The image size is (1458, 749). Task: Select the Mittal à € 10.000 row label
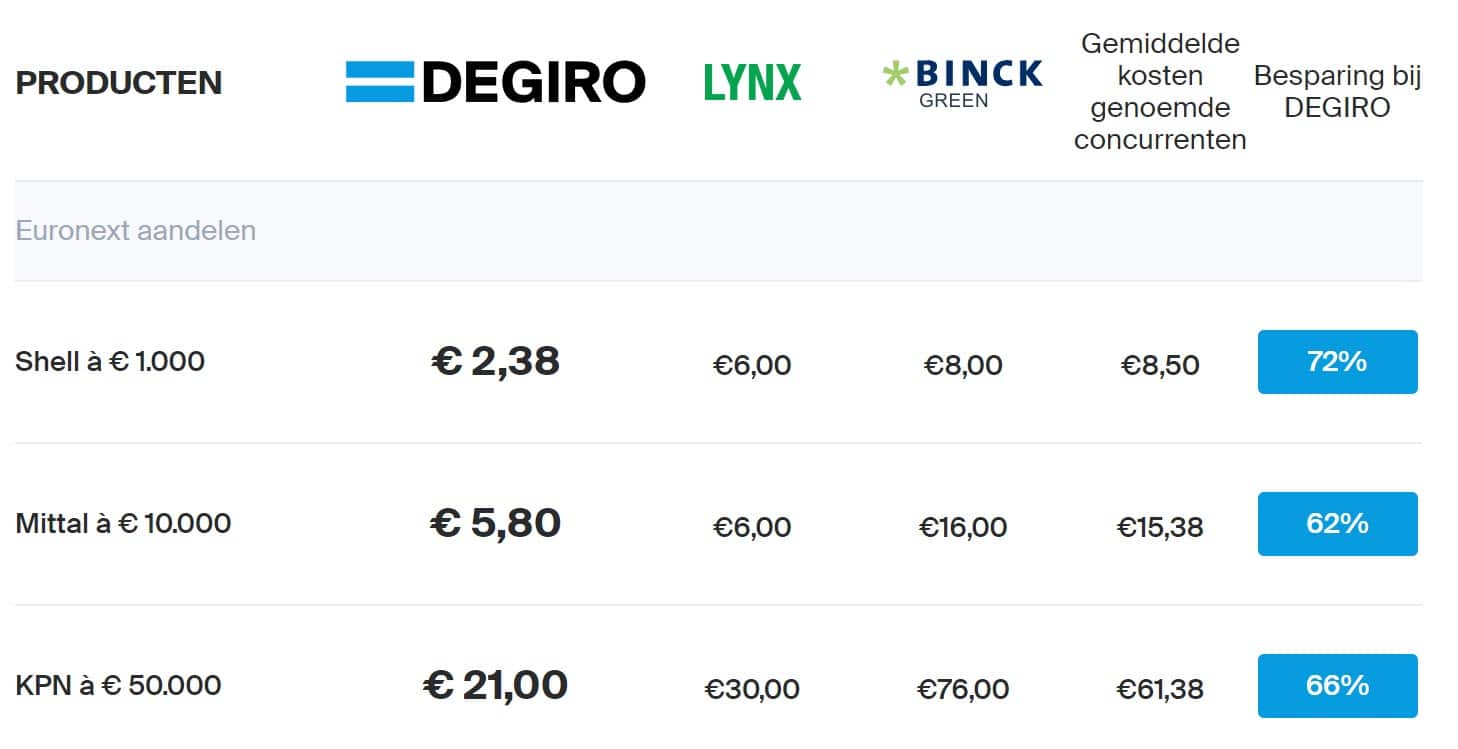[x=123, y=523]
